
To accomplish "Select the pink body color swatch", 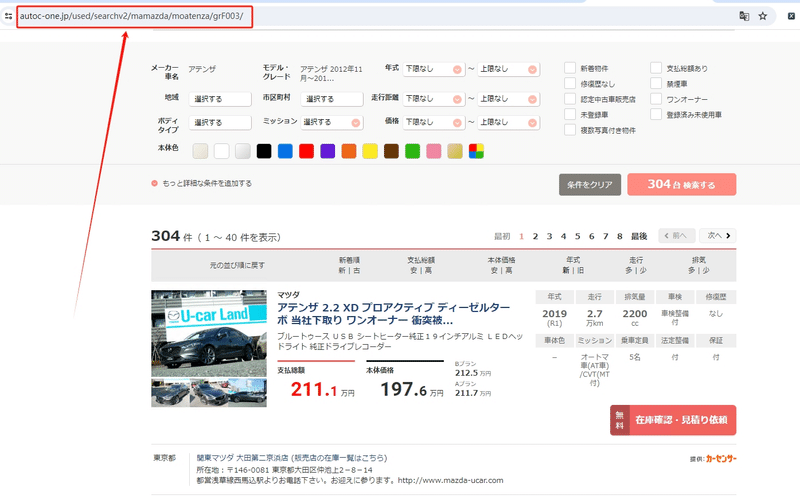I will [434, 151].
